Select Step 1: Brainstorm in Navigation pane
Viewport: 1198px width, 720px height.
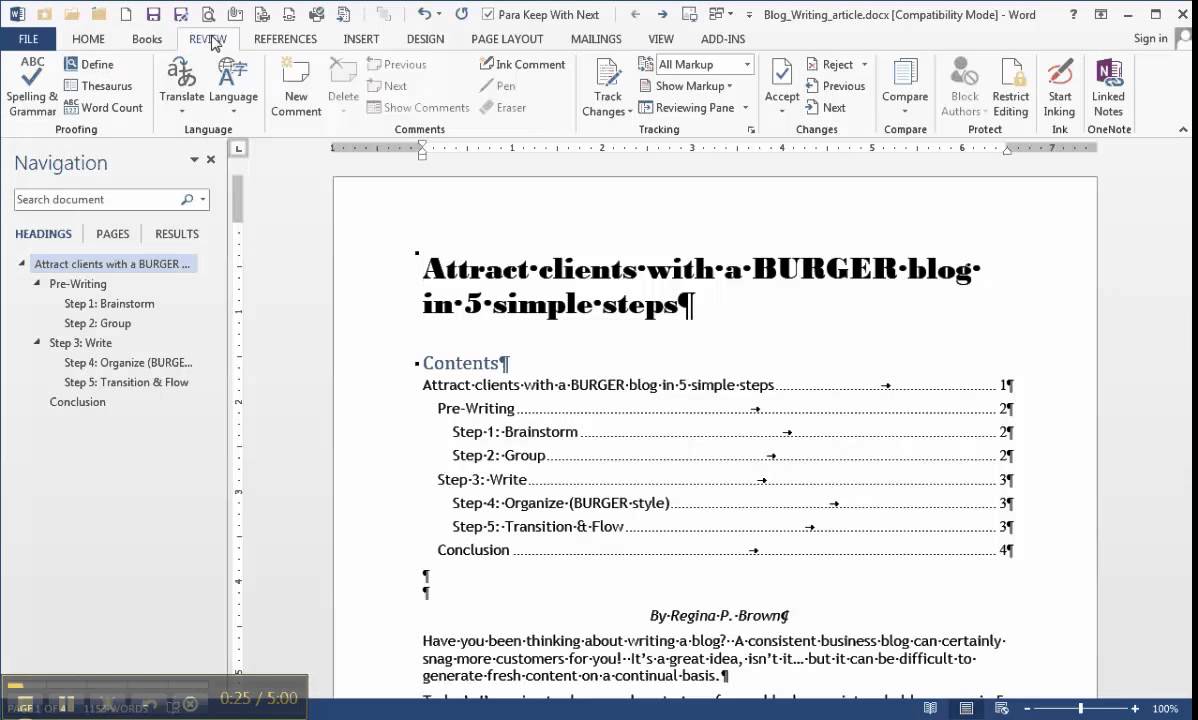109,303
